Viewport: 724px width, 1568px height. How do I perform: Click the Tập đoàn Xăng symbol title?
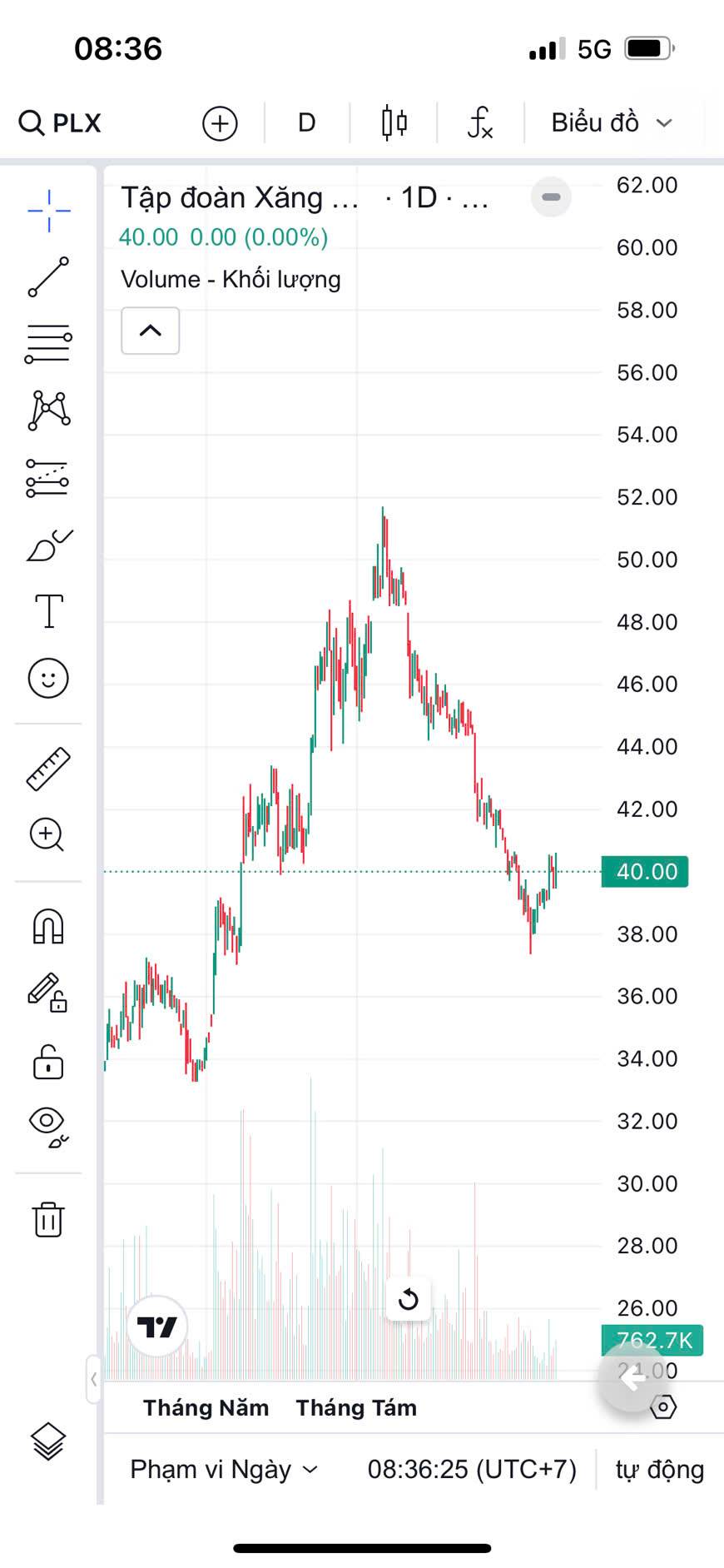(x=240, y=198)
